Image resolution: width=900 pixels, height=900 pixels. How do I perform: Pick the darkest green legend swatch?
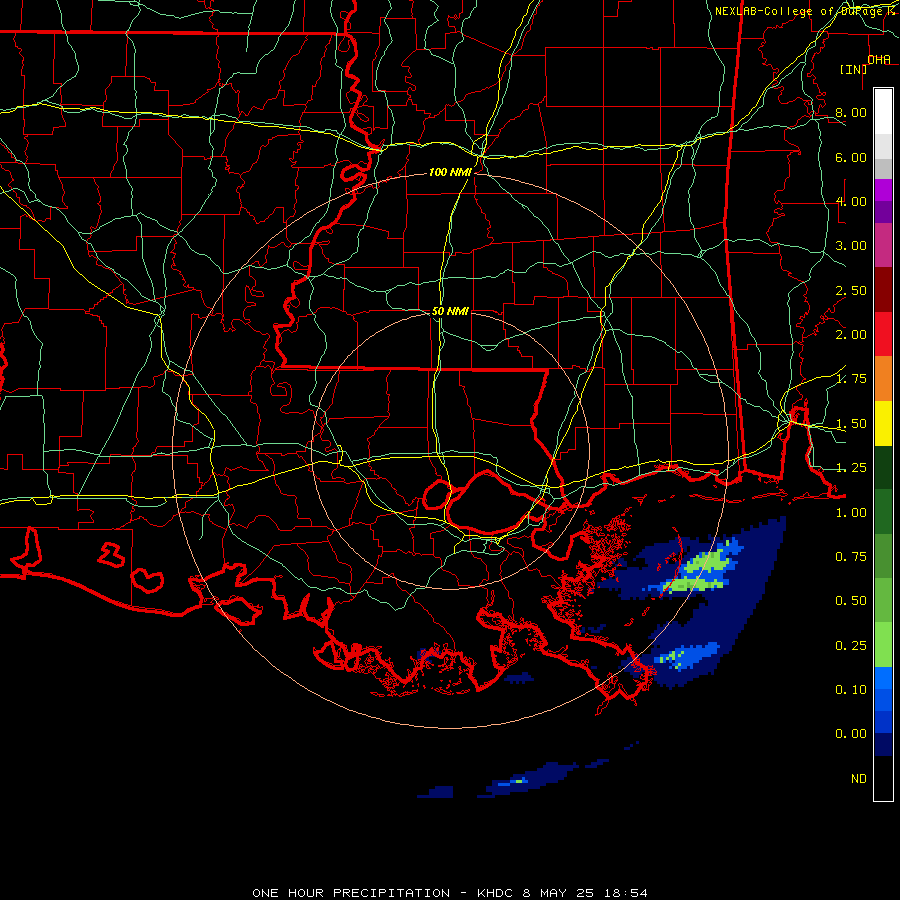point(883,468)
